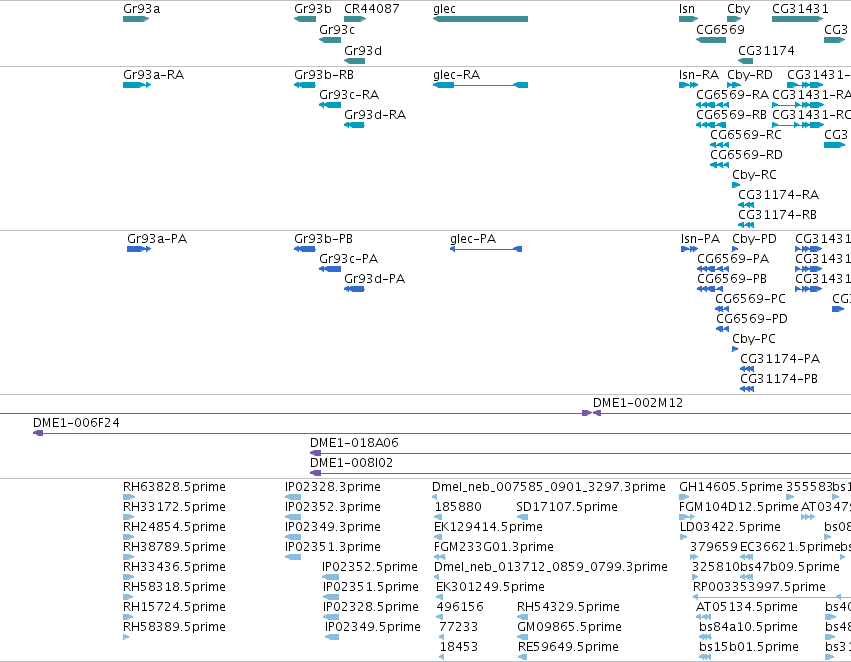Select Dmel_neb_007585_0901_3297.3prime EST

(434, 497)
